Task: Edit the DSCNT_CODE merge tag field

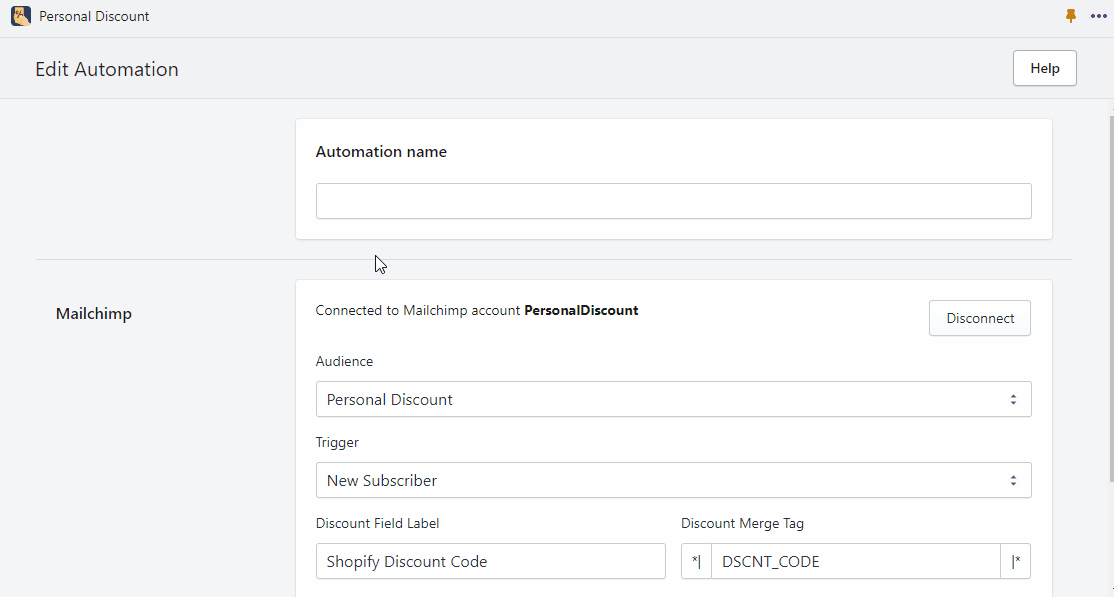Action: coord(855,561)
